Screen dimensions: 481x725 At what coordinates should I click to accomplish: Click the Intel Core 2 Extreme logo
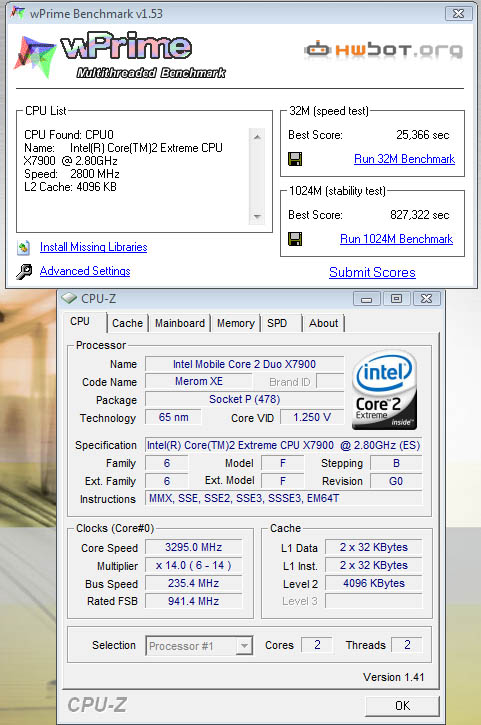click(384, 391)
